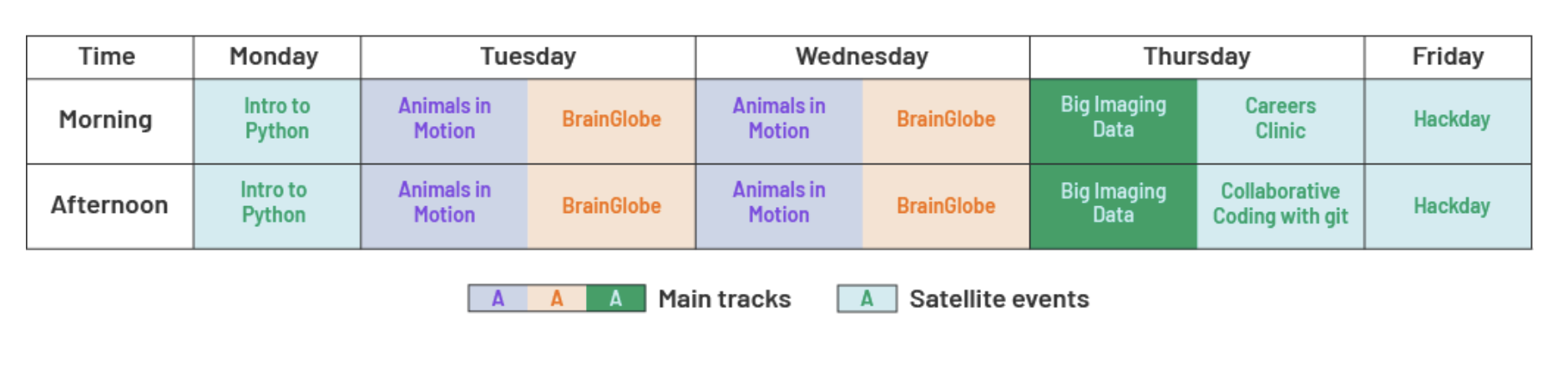This screenshot has height=369, width=1568.
Task: Open Collaborative Coding with git session
Action: [x=1280, y=205]
